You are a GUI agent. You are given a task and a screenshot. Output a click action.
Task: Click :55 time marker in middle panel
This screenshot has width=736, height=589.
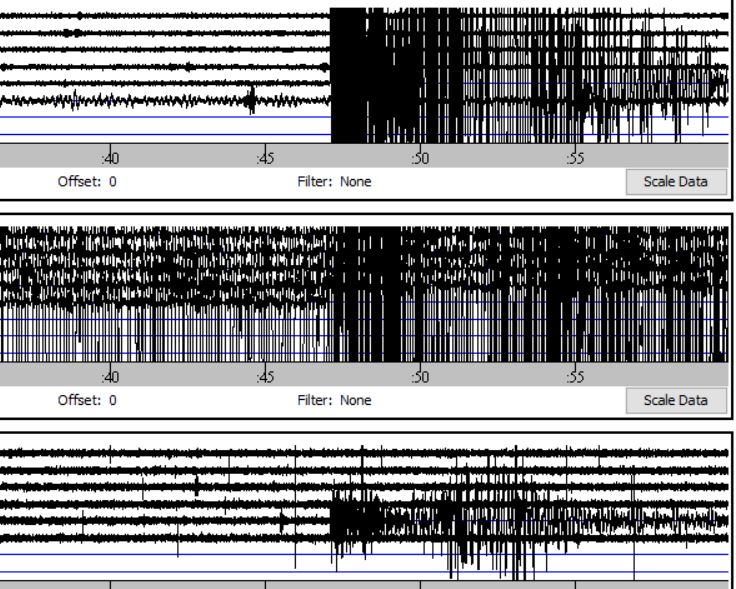coord(575,377)
